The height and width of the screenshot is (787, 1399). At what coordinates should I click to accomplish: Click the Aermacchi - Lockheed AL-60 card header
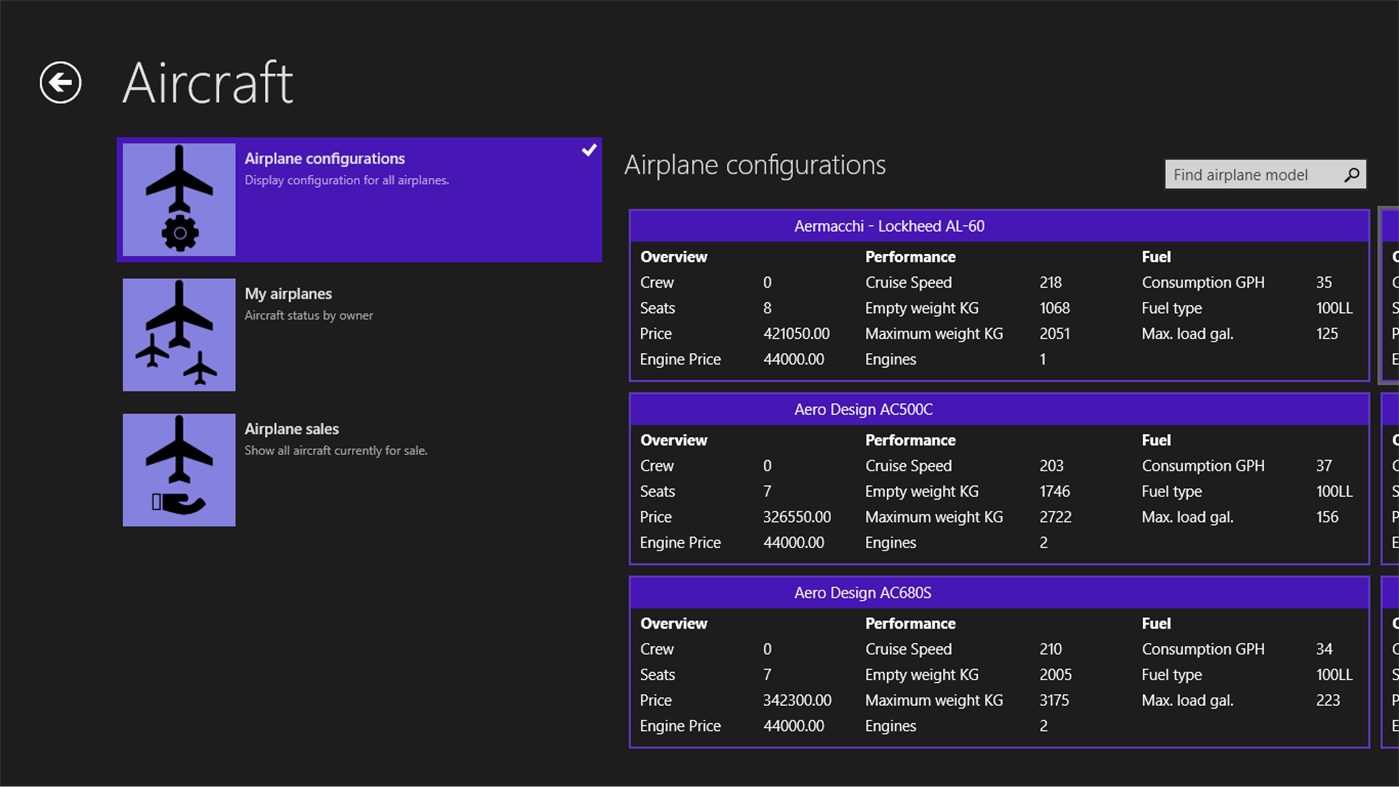click(x=887, y=225)
